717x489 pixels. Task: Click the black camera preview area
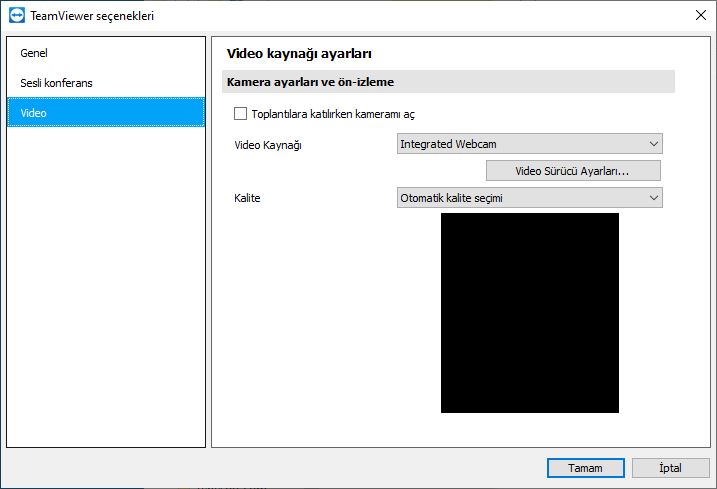click(530, 313)
